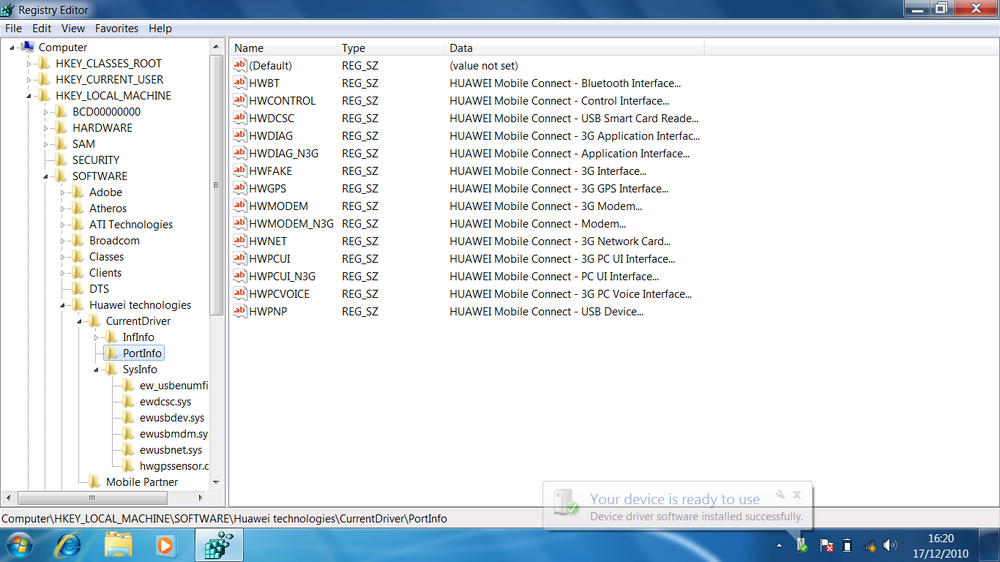Select the DTS key
The width and height of the screenshot is (1000, 562).
(x=99, y=288)
